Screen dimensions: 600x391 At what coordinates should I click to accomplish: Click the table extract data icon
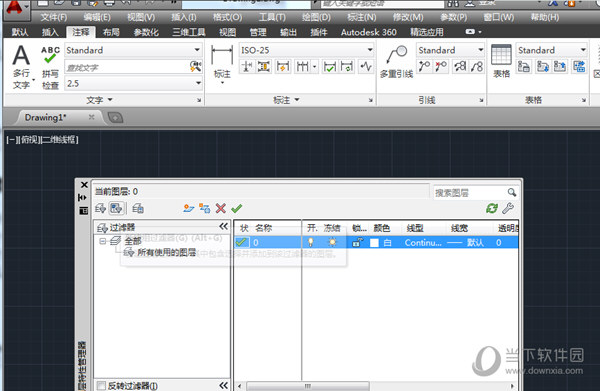579,67
